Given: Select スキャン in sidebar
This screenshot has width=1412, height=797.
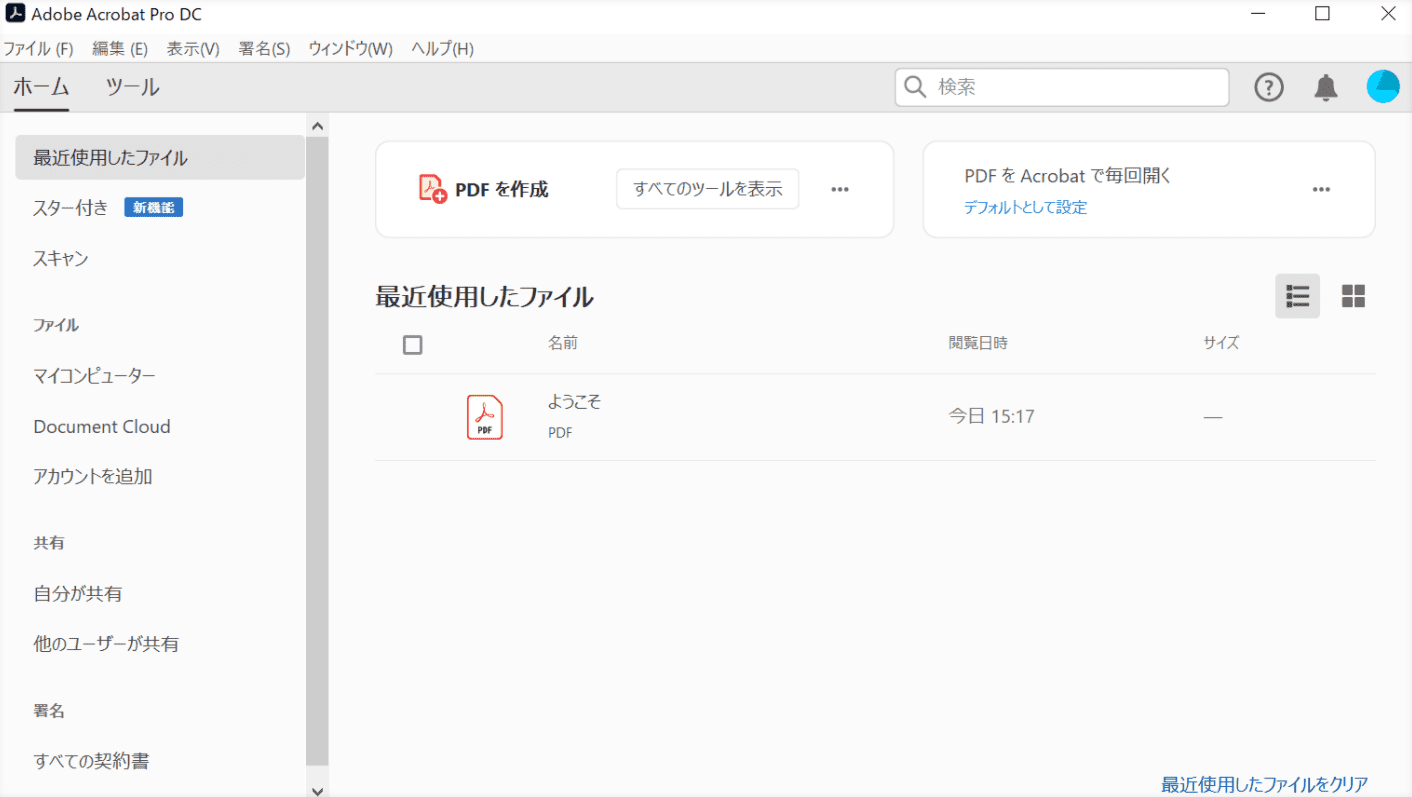Looking at the screenshot, I should coord(61,259).
